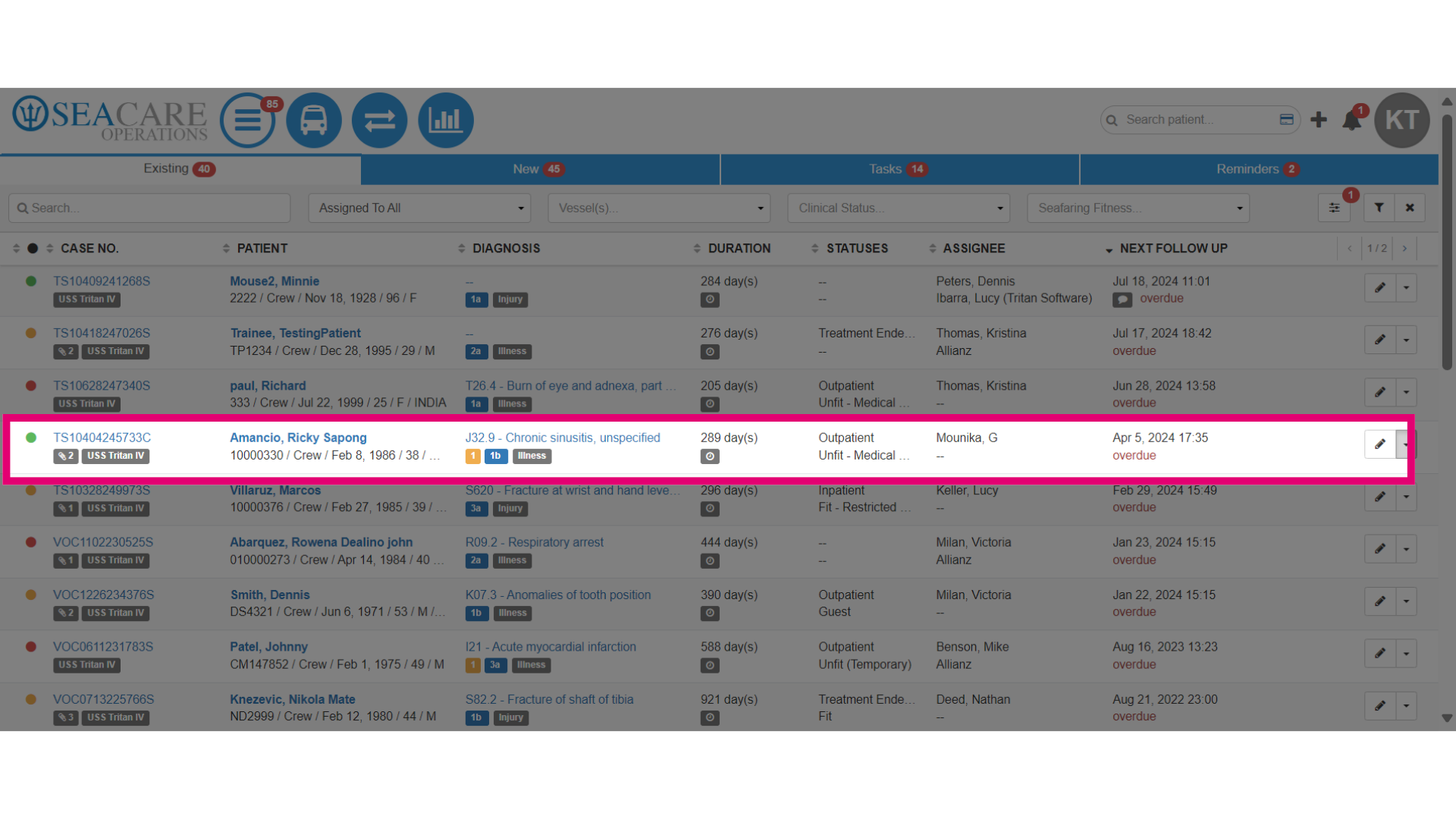Screen dimensions: 1456x819
Task: Go to next columns page arrow
Action: point(1404,249)
